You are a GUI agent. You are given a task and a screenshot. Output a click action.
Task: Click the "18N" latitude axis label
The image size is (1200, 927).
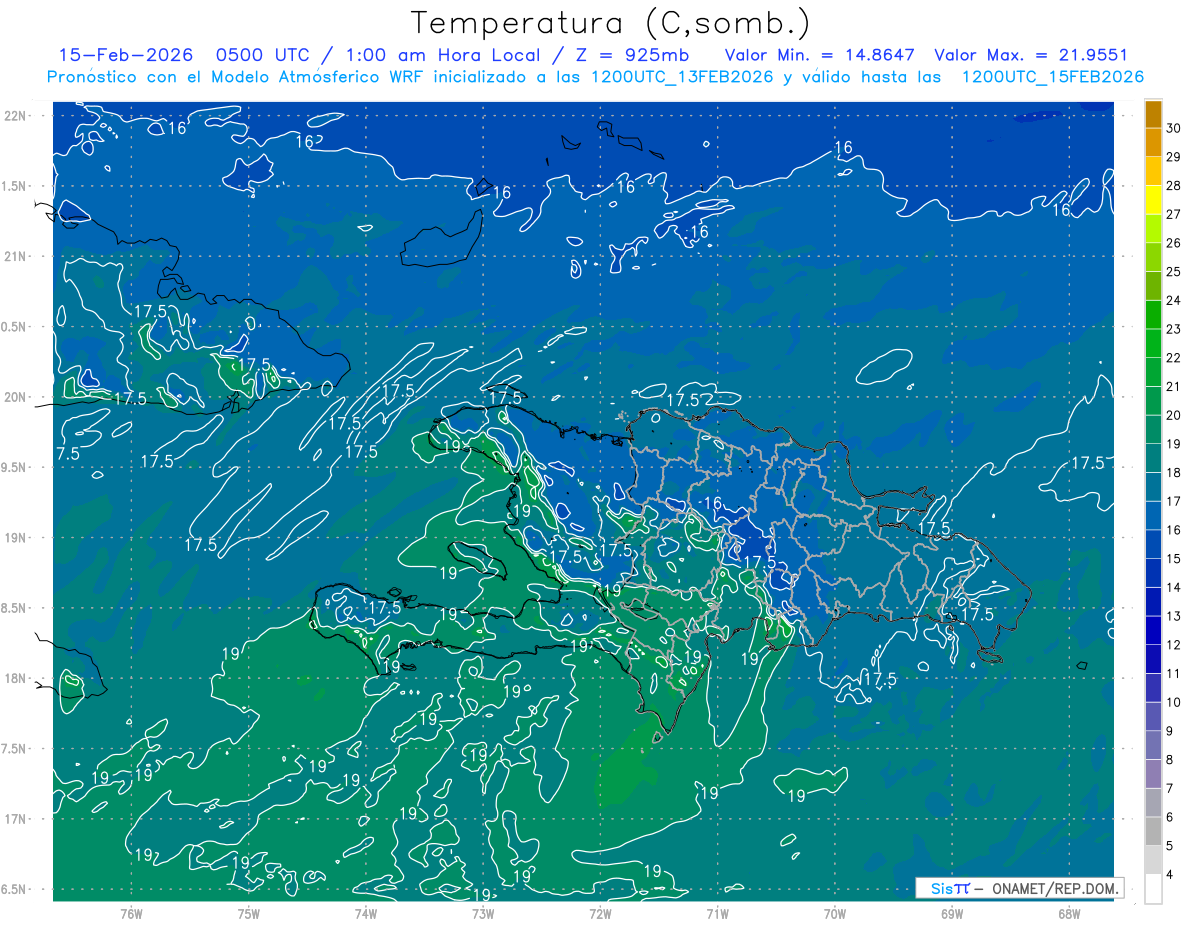15,678
